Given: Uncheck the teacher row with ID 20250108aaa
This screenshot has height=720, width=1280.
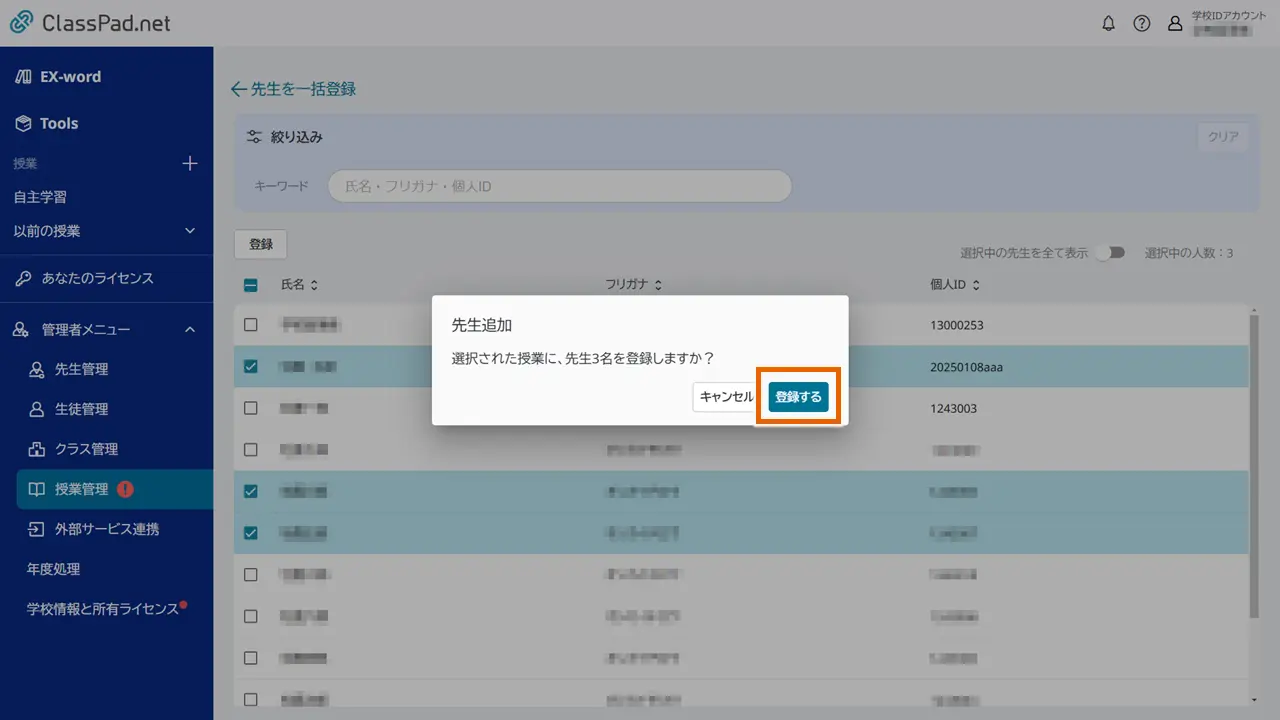Looking at the screenshot, I should tap(250, 366).
